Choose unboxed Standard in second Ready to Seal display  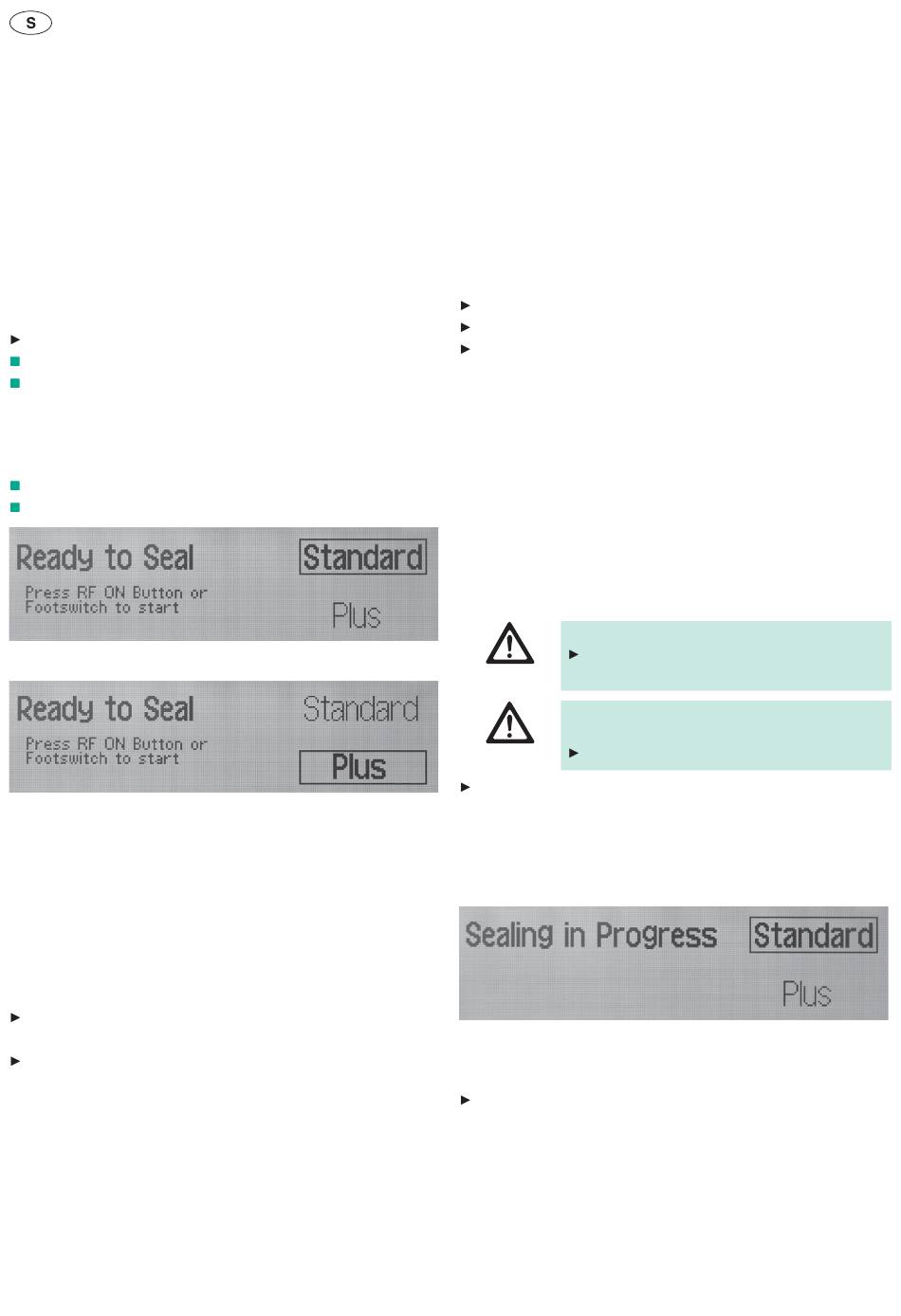tap(361, 709)
